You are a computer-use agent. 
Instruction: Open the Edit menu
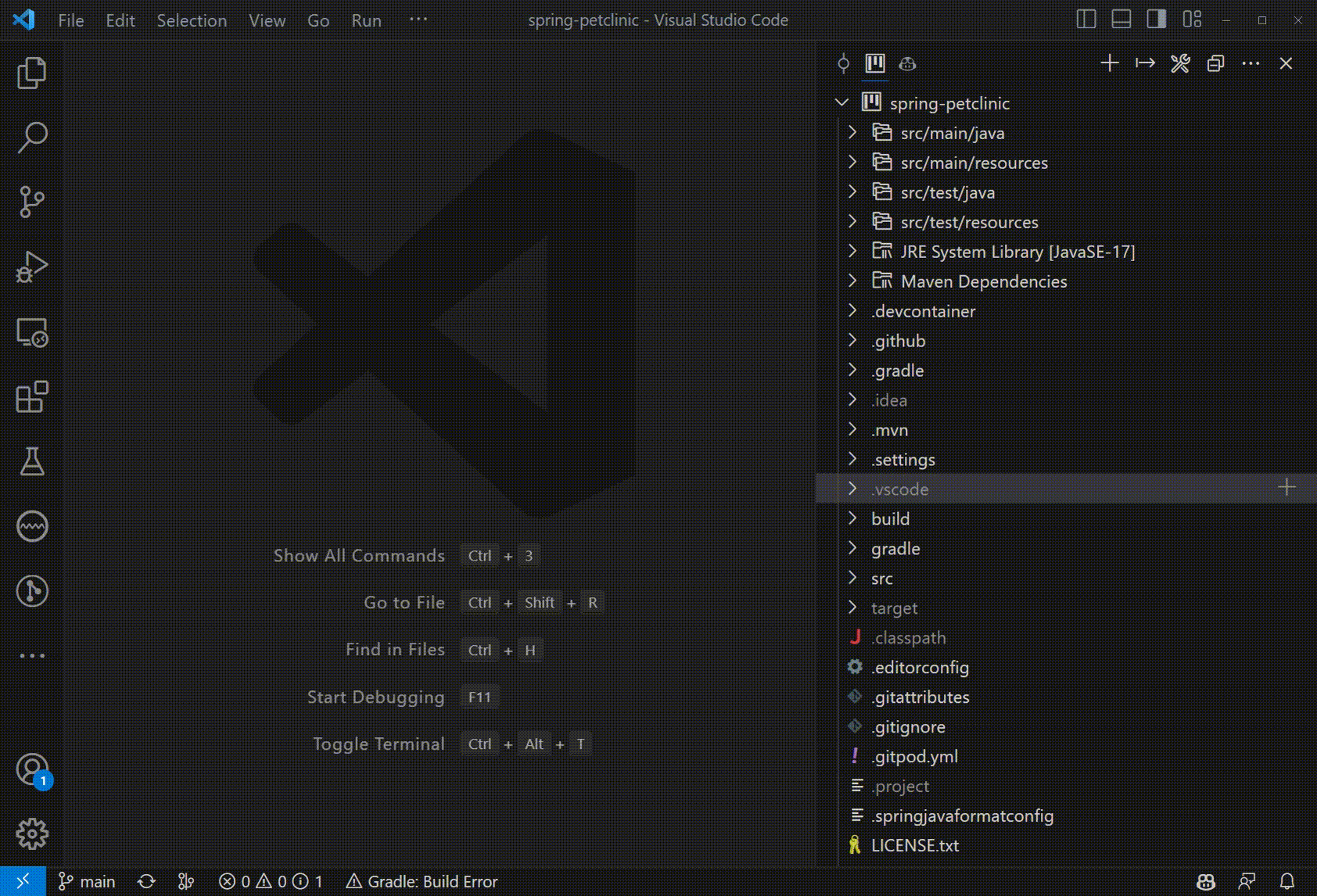(x=120, y=20)
